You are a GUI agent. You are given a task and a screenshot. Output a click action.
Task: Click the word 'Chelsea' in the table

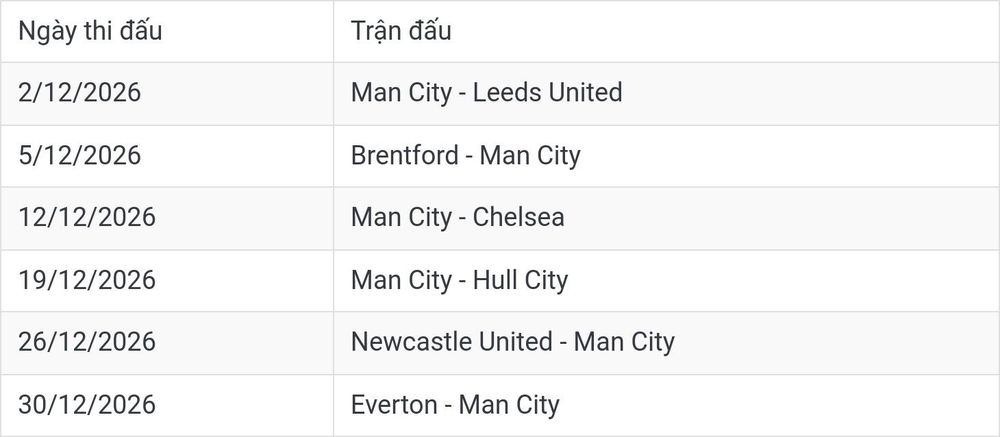pos(518,217)
